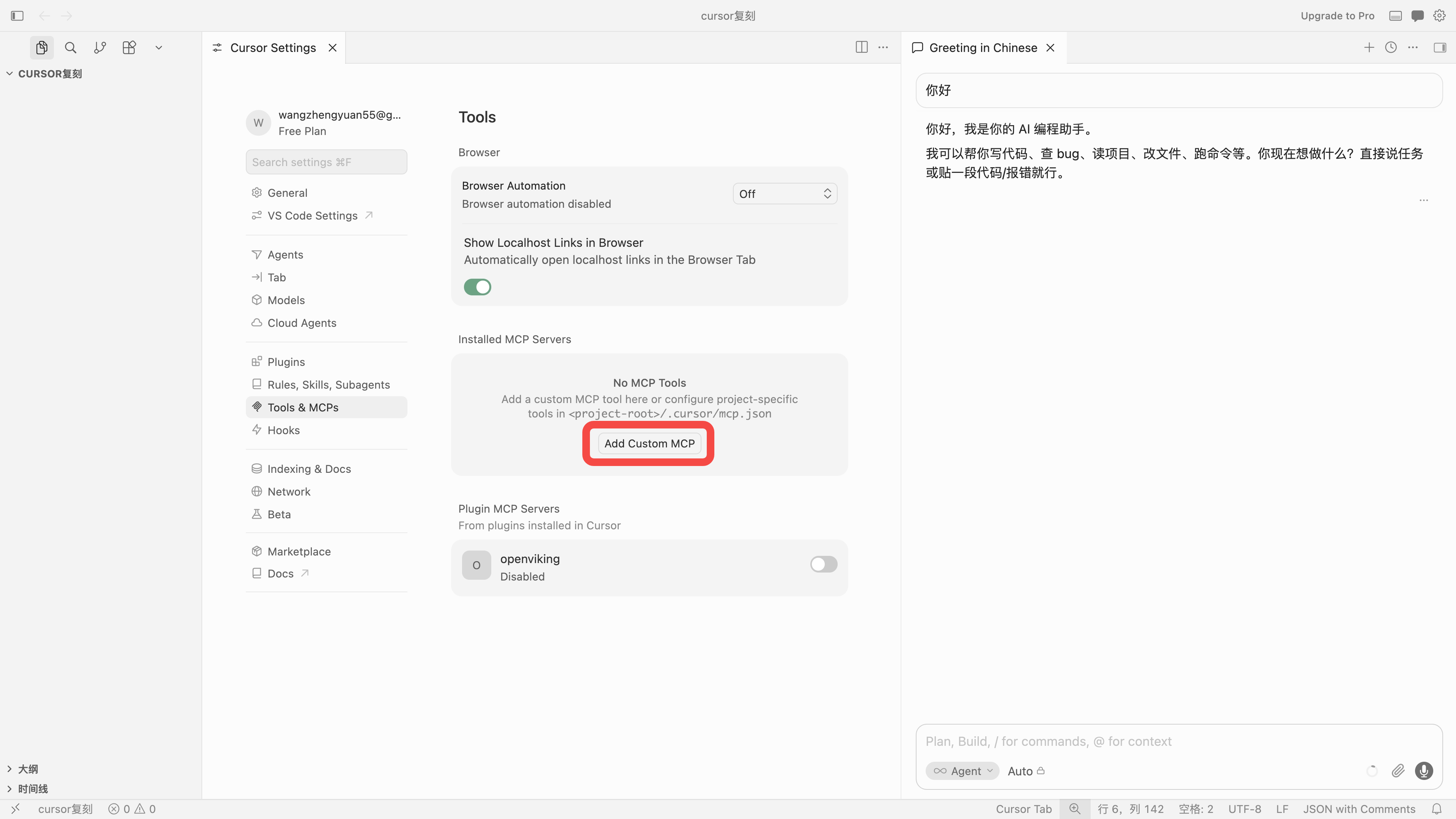Open errors and warnings indicator
This screenshot has height=819, width=1456.
[132, 809]
